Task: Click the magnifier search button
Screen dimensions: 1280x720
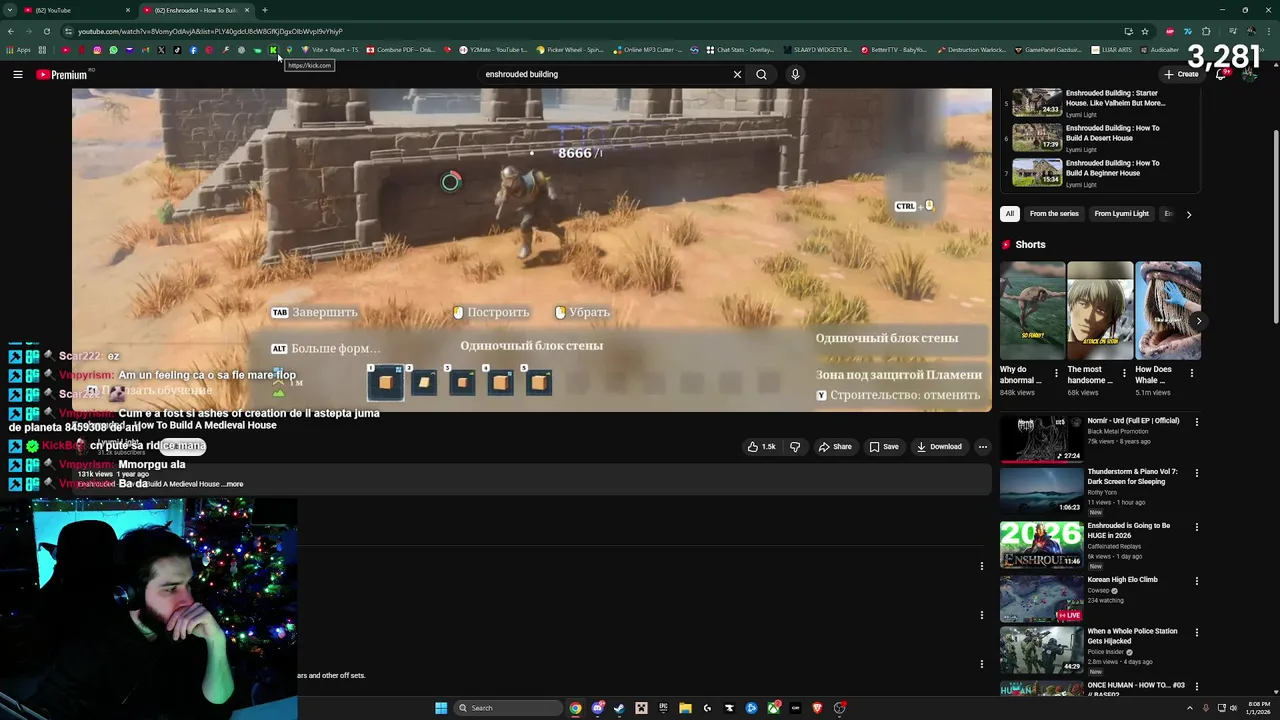Action: [x=761, y=74]
